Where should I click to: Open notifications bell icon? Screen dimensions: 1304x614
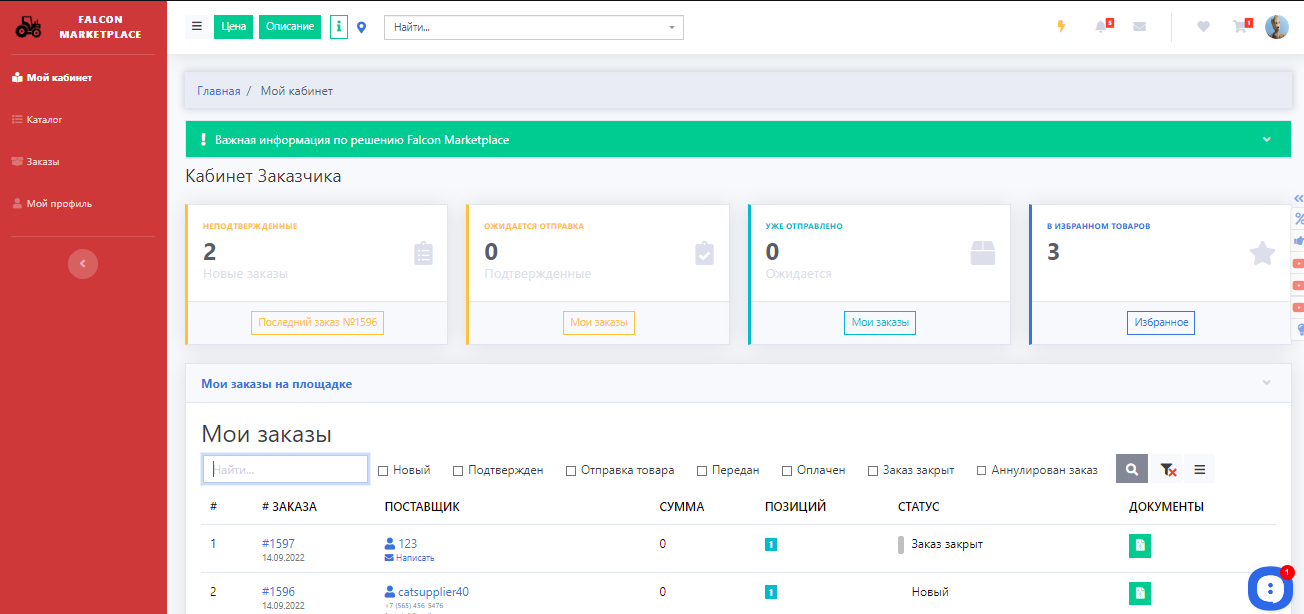1101,27
